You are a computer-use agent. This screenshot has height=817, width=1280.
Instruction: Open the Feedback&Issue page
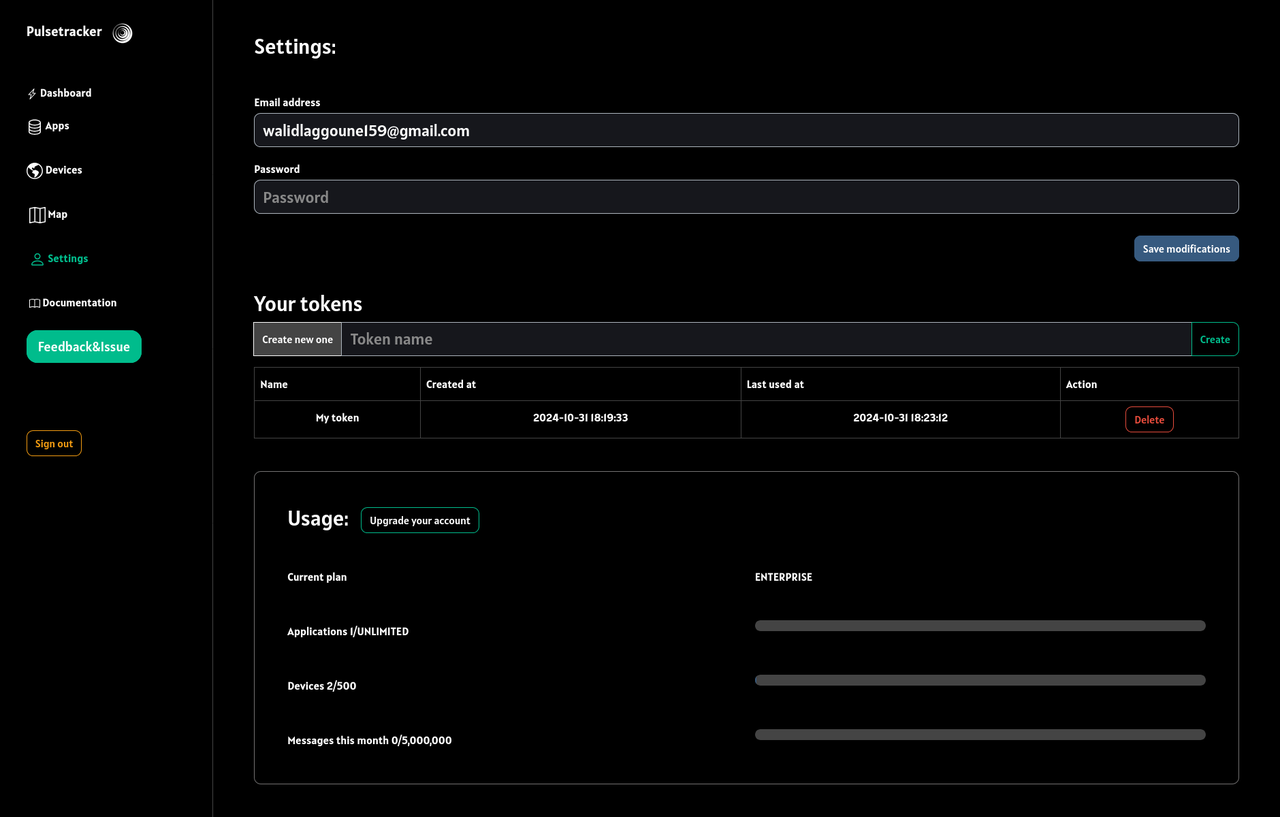(x=84, y=346)
